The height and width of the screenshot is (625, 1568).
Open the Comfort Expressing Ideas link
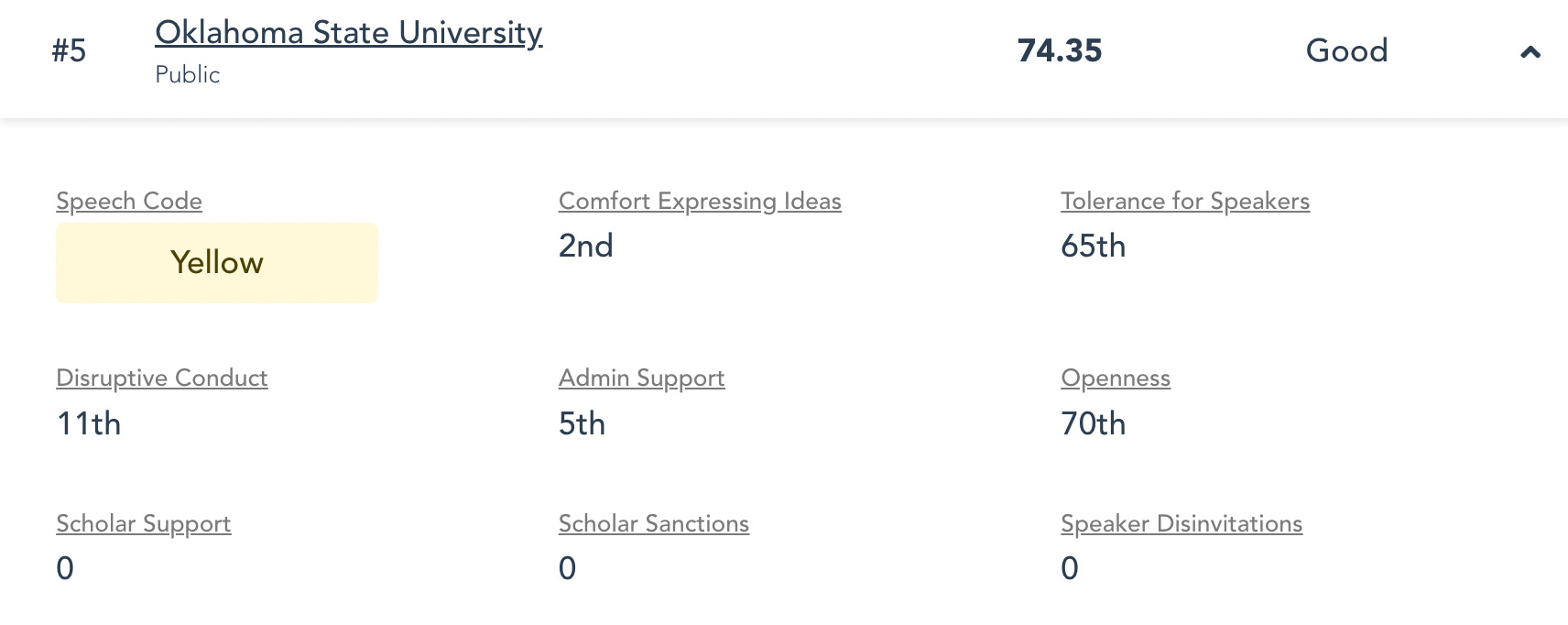[700, 201]
